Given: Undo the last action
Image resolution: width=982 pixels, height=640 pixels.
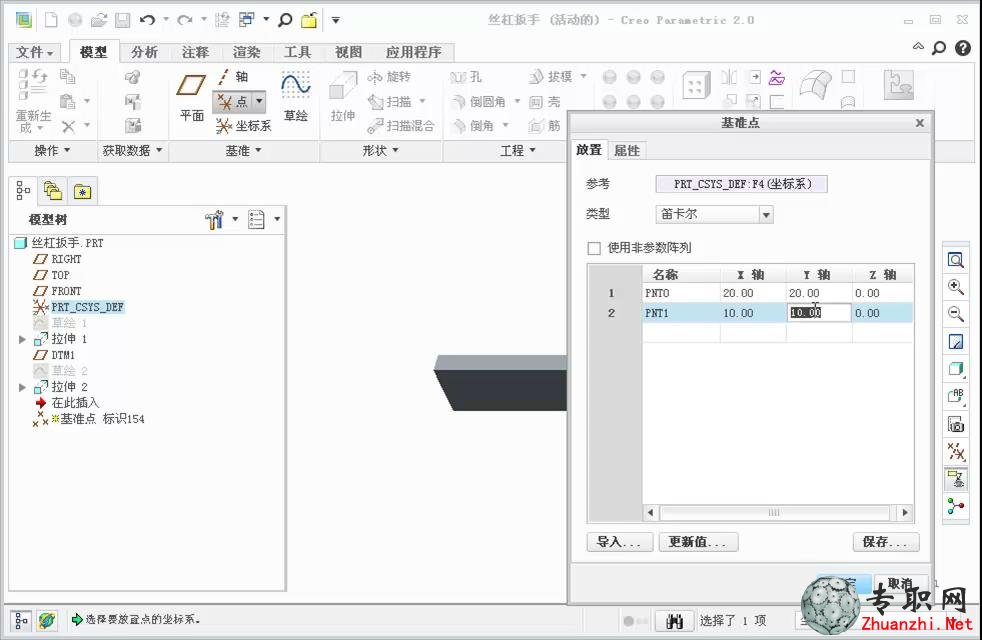Looking at the screenshot, I should pos(148,20).
